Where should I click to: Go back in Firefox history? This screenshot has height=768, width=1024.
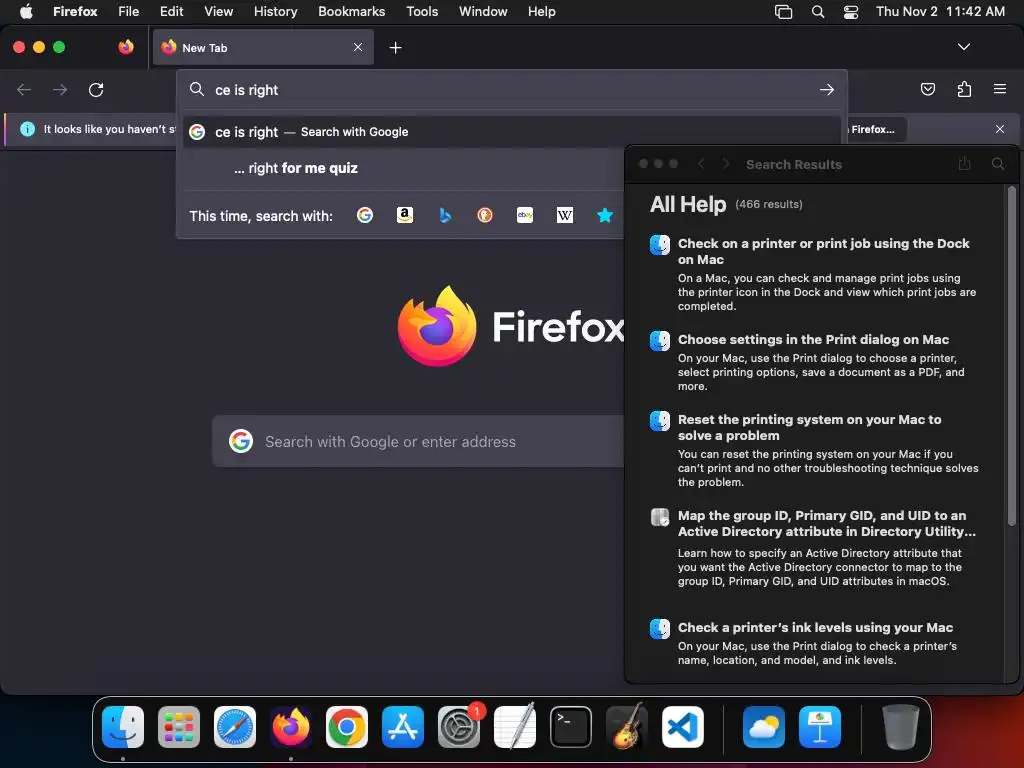click(24, 89)
